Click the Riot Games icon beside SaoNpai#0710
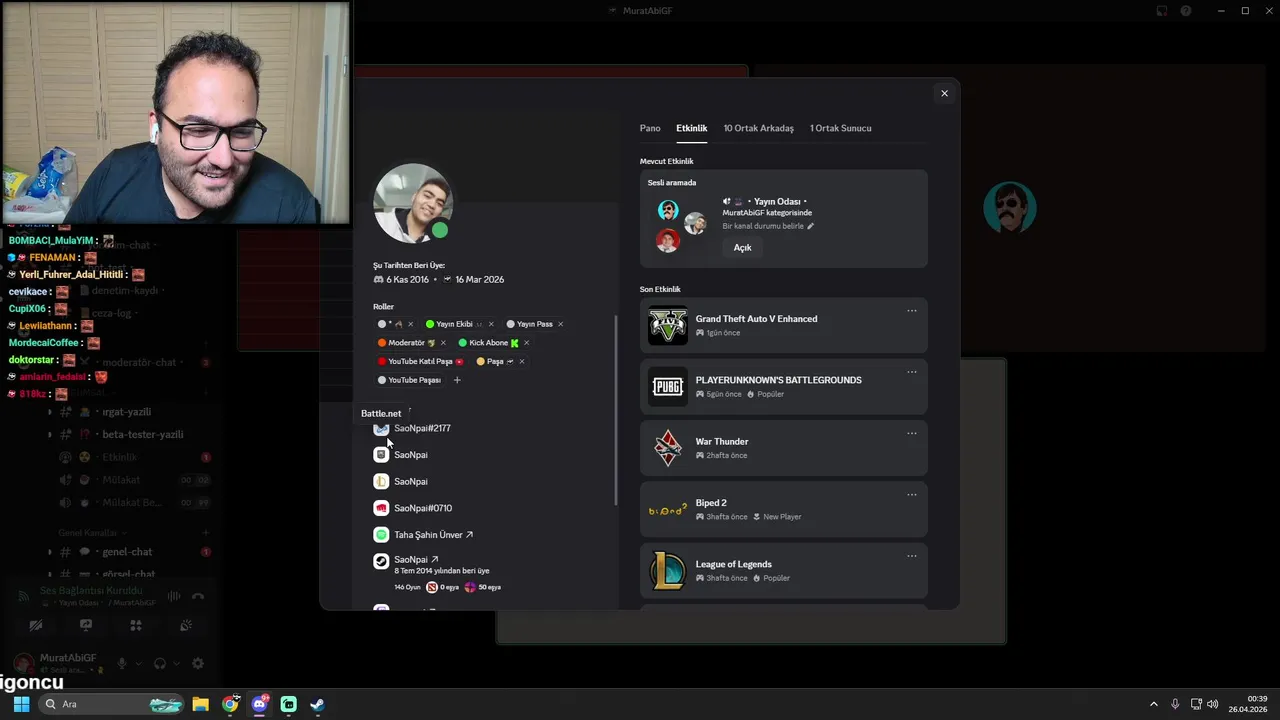The width and height of the screenshot is (1280, 720). [x=381, y=508]
